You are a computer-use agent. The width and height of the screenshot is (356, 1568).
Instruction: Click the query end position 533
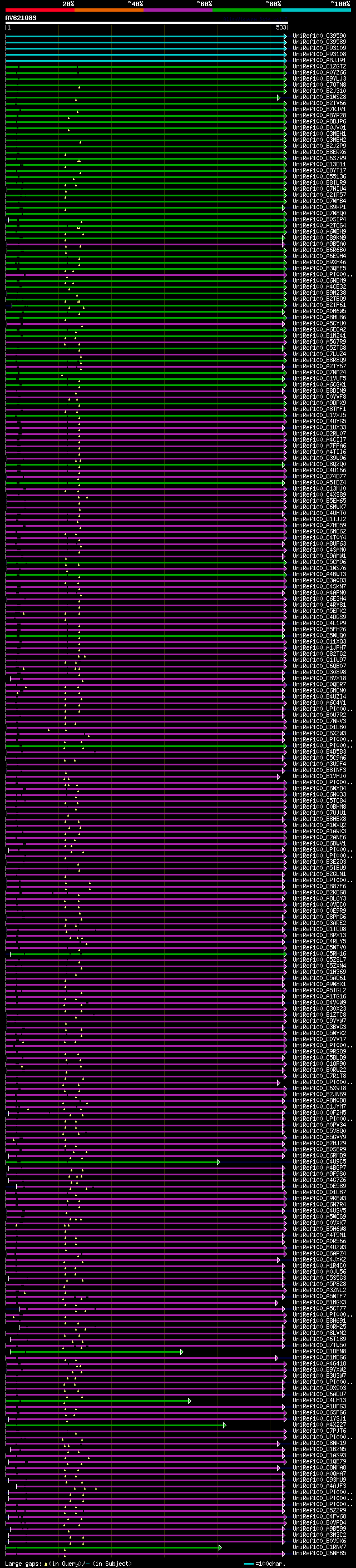[x=281, y=27]
